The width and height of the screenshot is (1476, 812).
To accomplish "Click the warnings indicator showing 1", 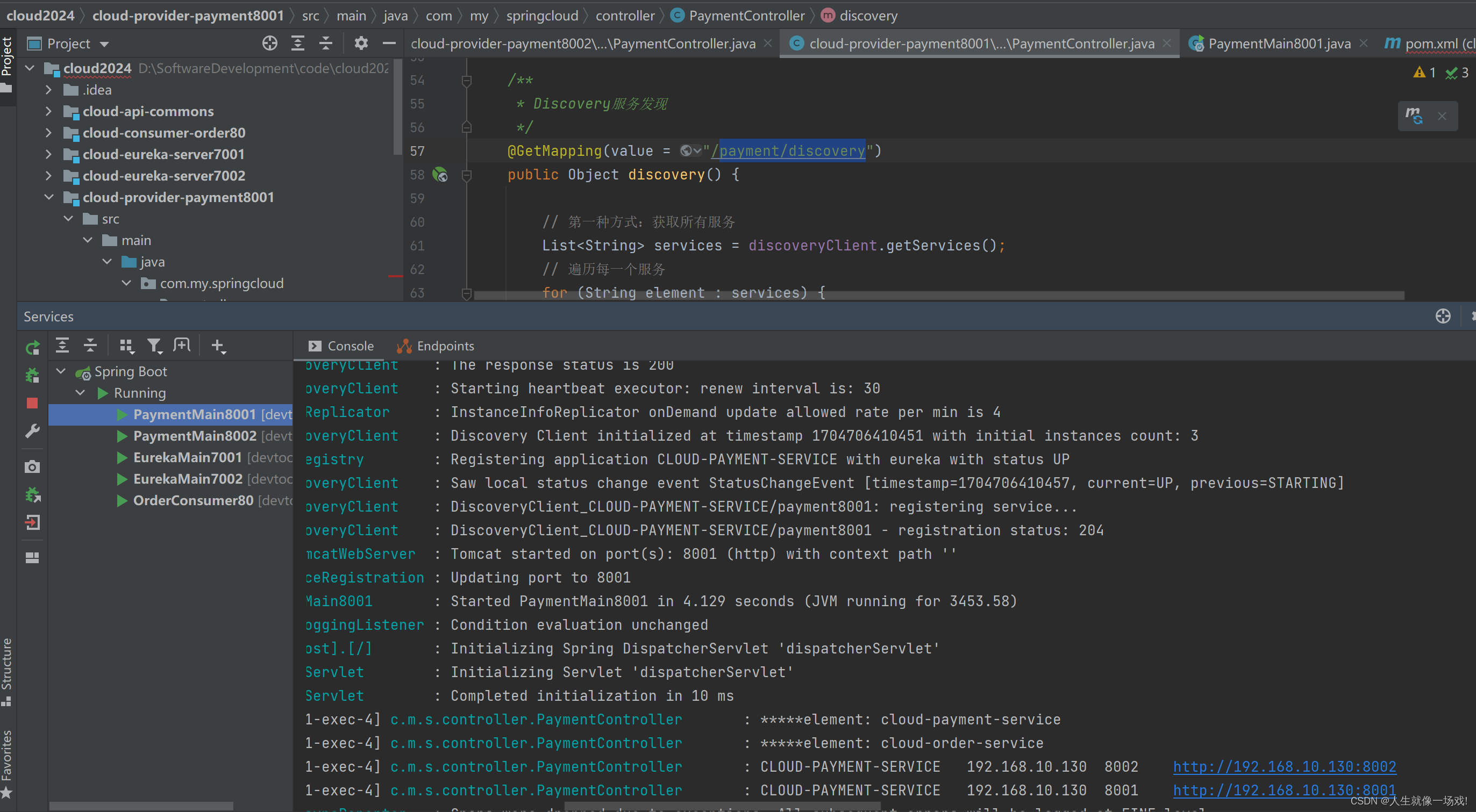I will (x=1424, y=73).
